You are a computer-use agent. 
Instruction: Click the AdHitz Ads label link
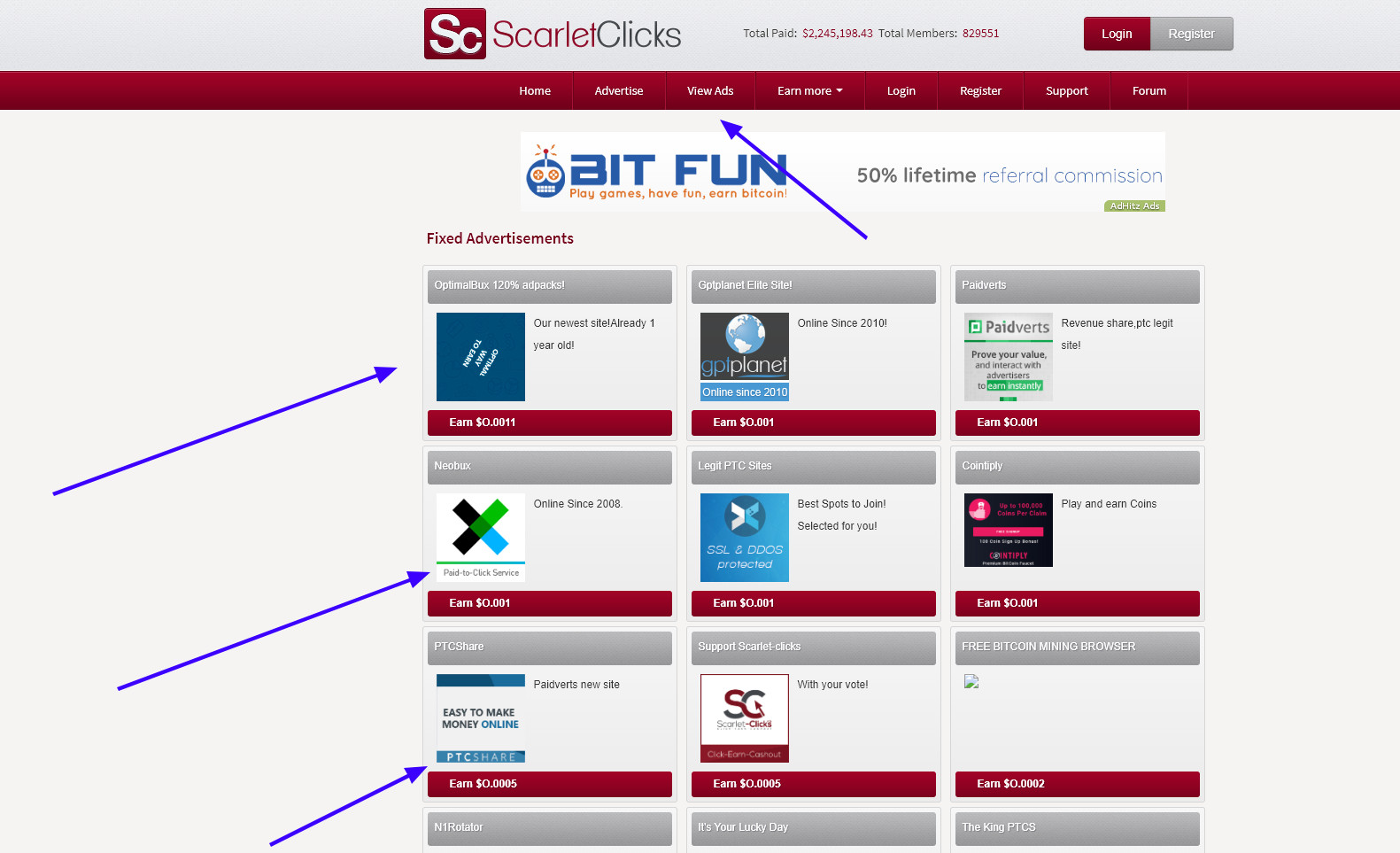pos(1134,206)
